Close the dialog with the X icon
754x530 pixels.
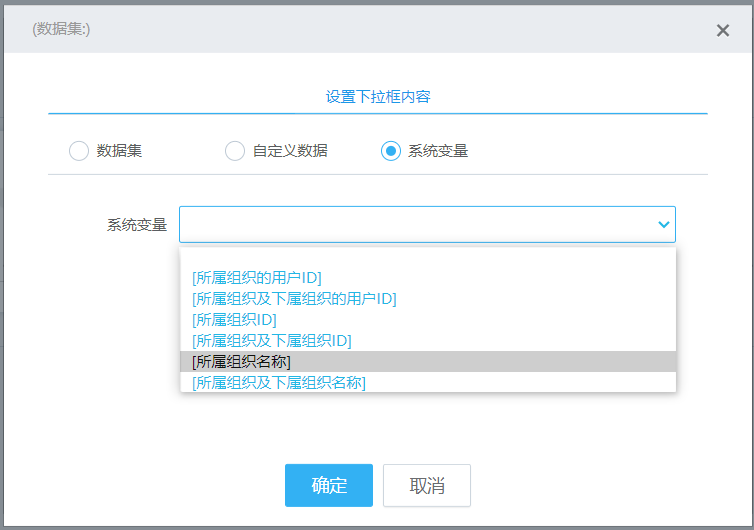(722, 31)
